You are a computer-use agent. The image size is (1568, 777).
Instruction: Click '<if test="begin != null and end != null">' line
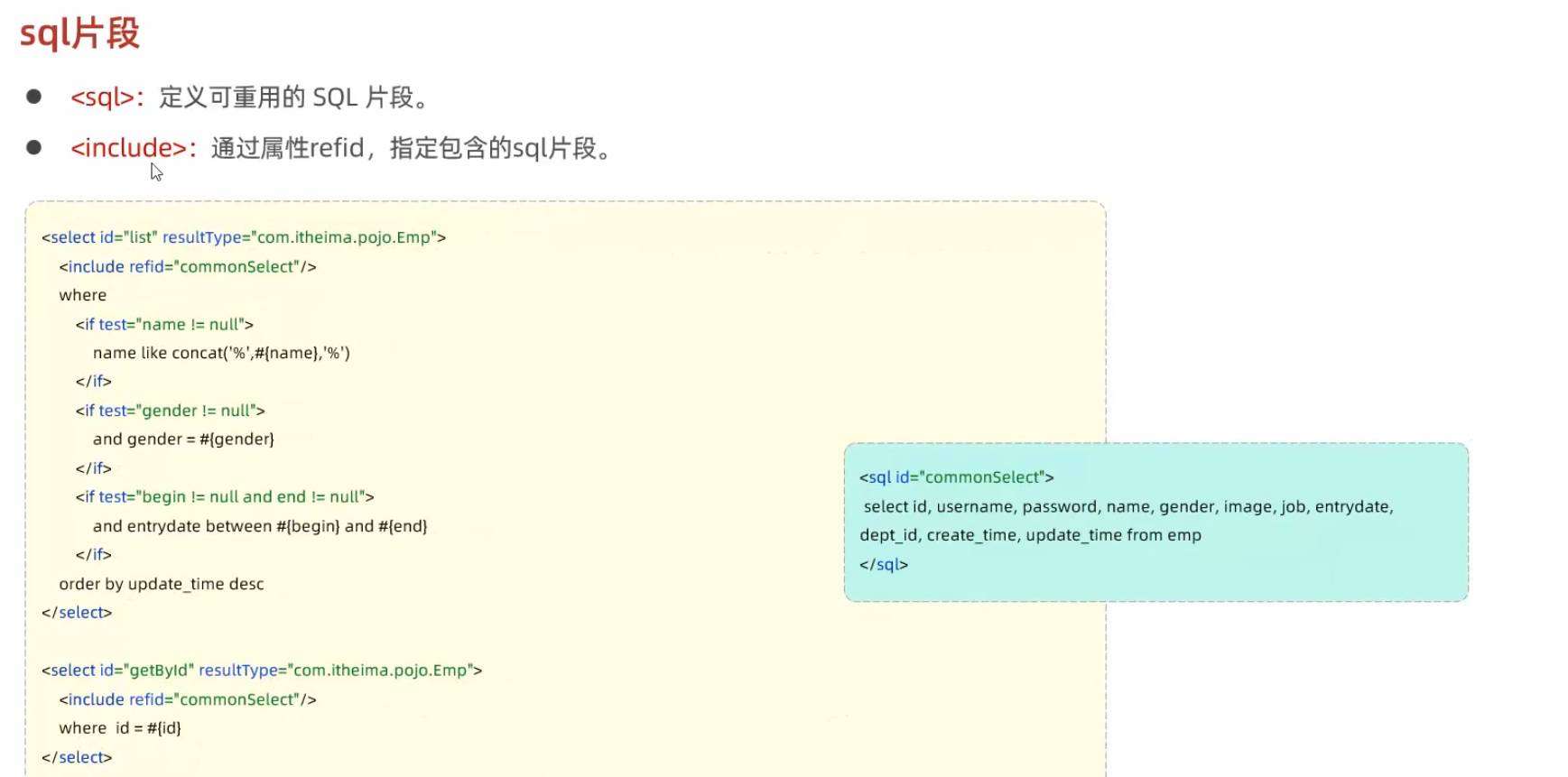coord(225,497)
